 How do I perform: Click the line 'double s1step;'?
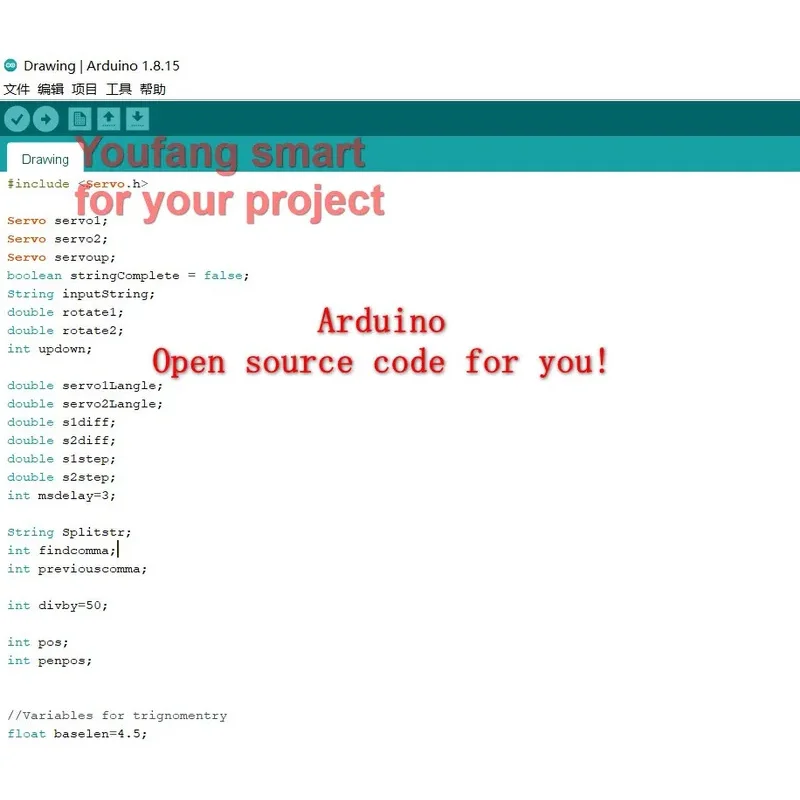pyautogui.click(x=61, y=459)
